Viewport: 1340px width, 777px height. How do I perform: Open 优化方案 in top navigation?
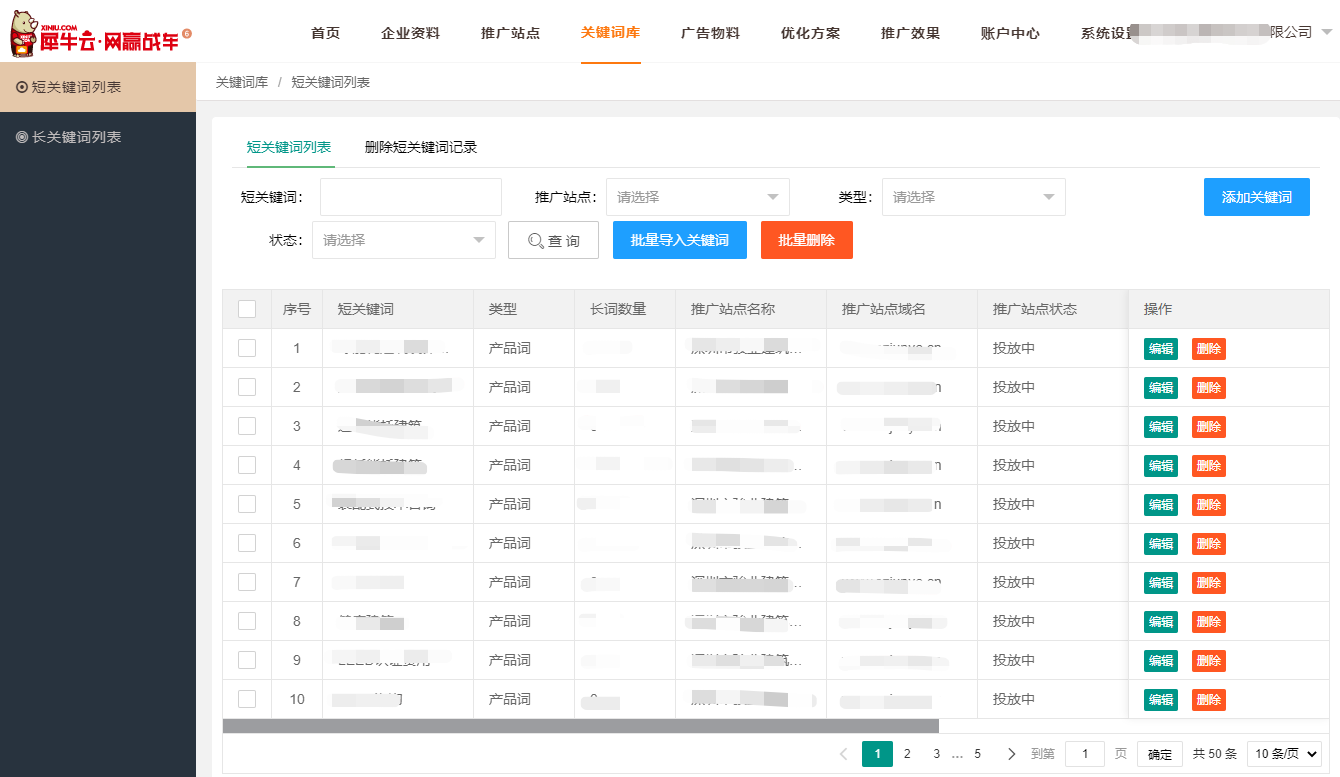pyautogui.click(x=810, y=33)
